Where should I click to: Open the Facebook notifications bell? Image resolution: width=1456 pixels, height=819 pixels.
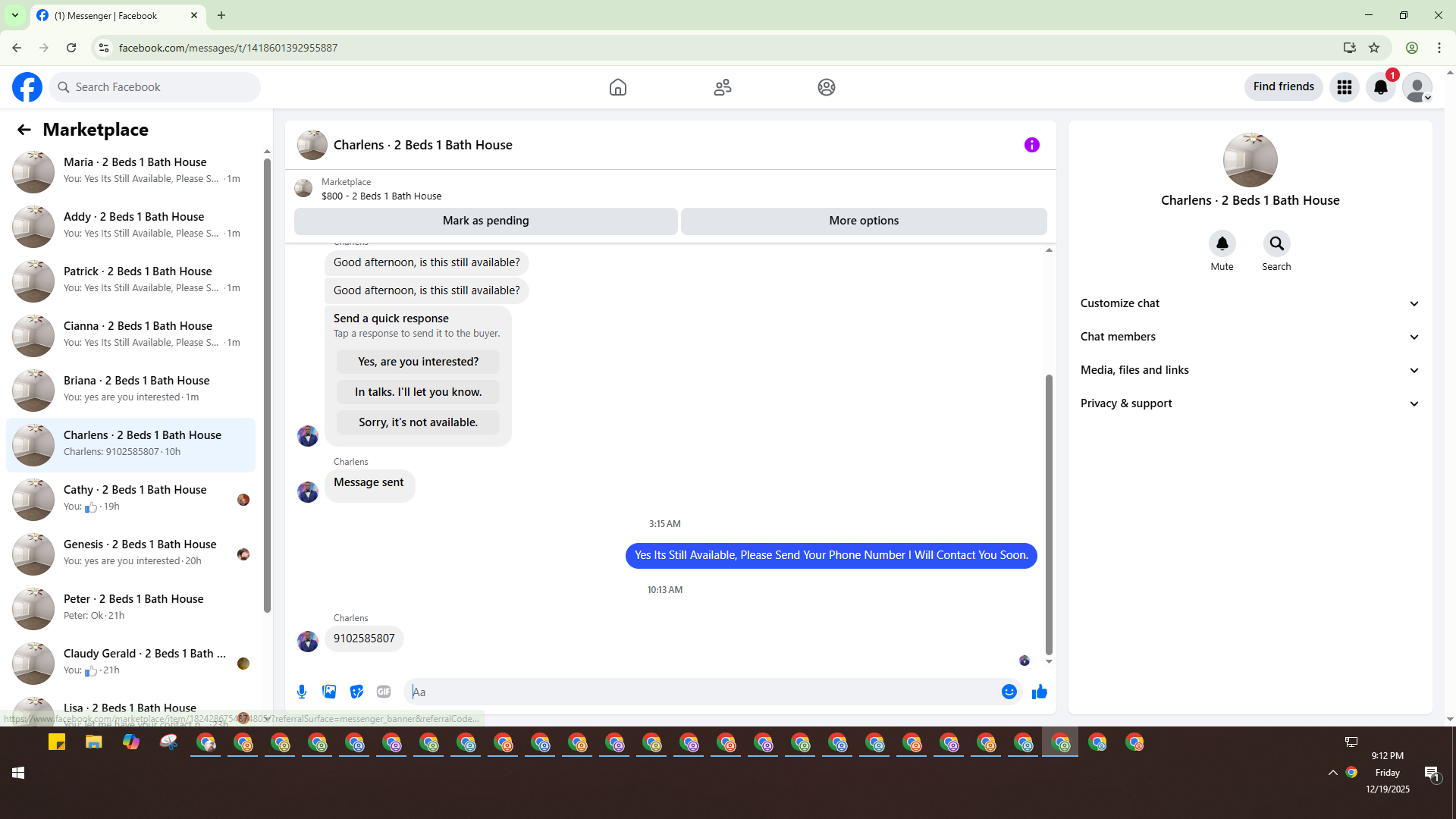pyautogui.click(x=1380, y=87)
